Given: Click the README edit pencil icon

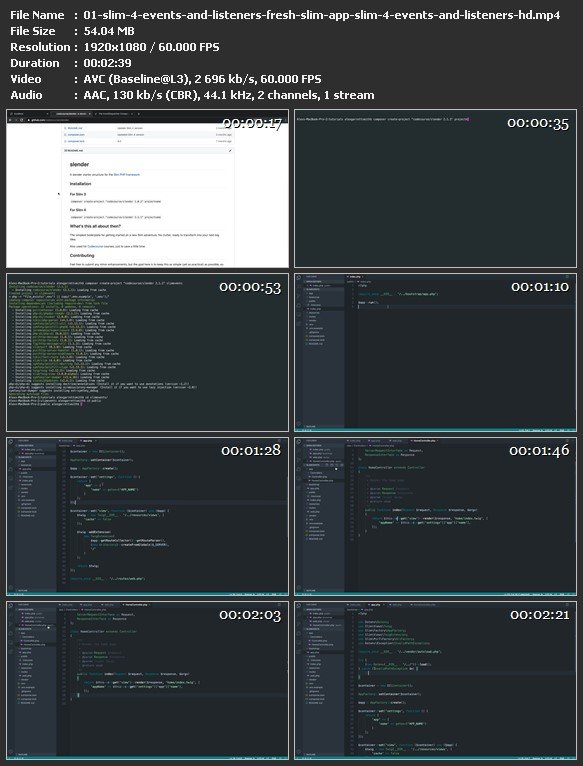Looking at the screenshot, I should coord(230,151).
